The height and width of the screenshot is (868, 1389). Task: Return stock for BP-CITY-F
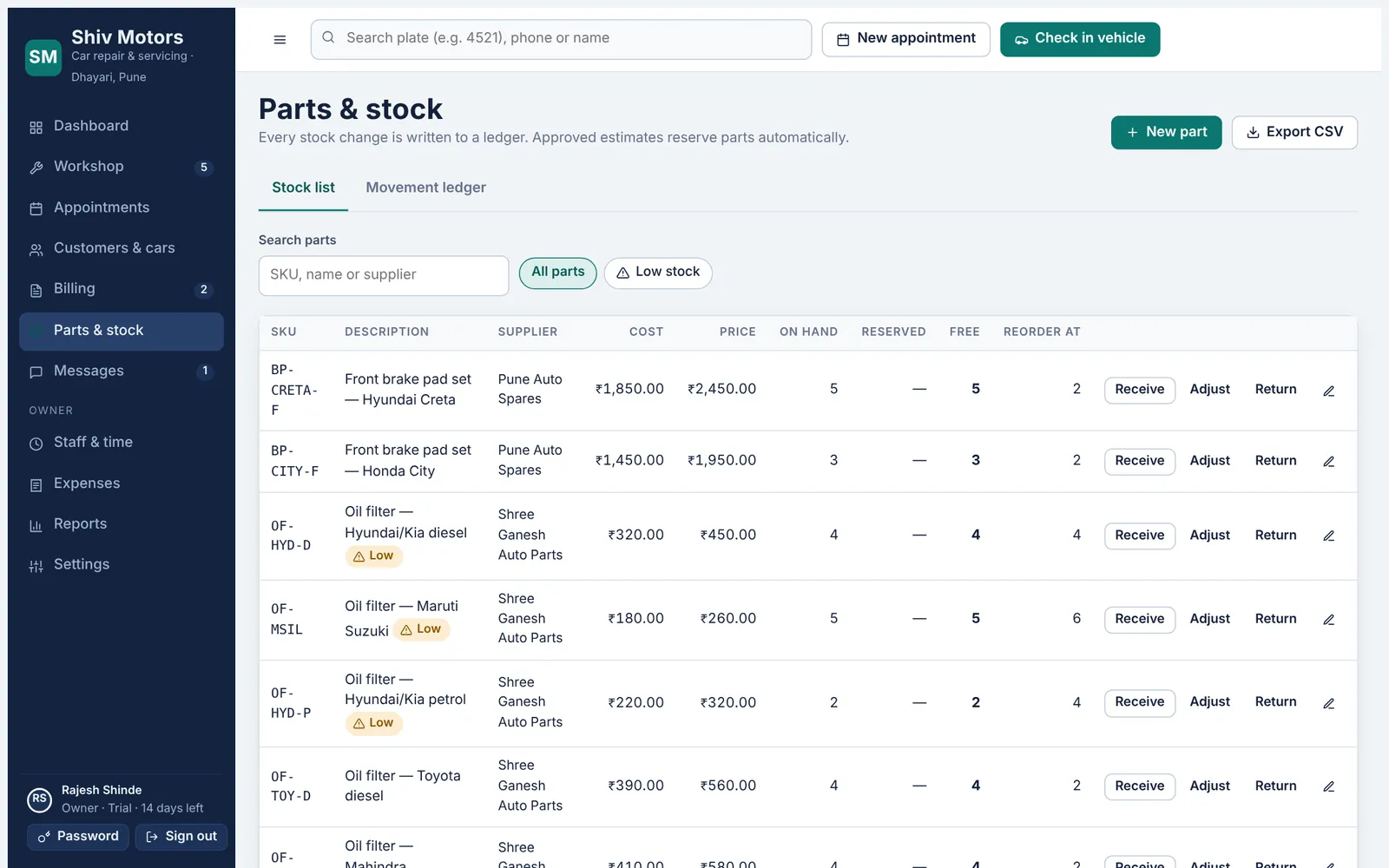click(x=1276, y=461)
